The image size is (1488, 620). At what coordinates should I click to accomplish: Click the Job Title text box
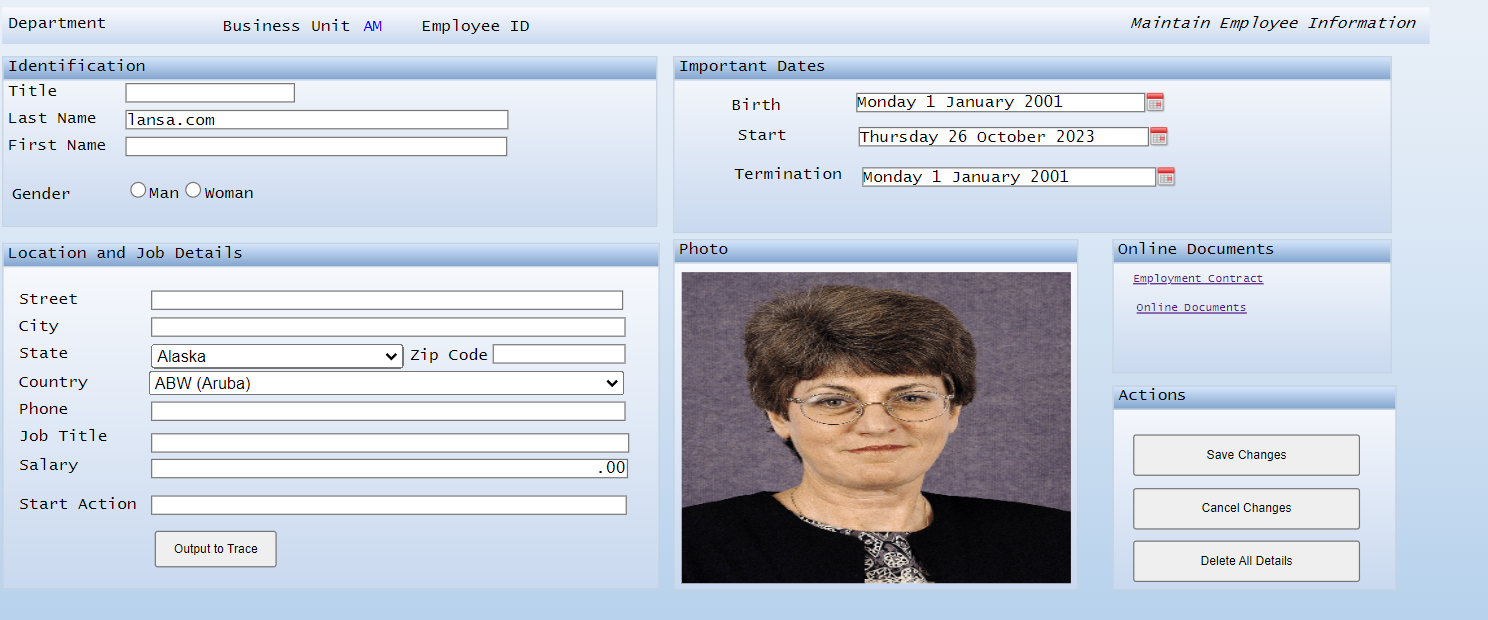[x=389, y=443]
